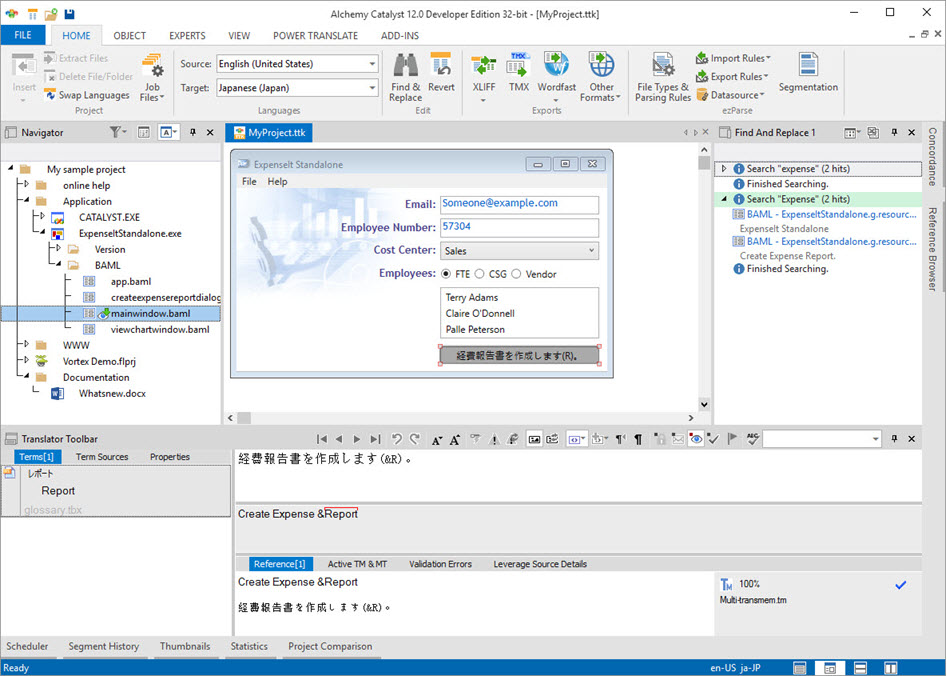Toggle the signed-off checkmark icon in Translator Toolbar

coord(713,439)
